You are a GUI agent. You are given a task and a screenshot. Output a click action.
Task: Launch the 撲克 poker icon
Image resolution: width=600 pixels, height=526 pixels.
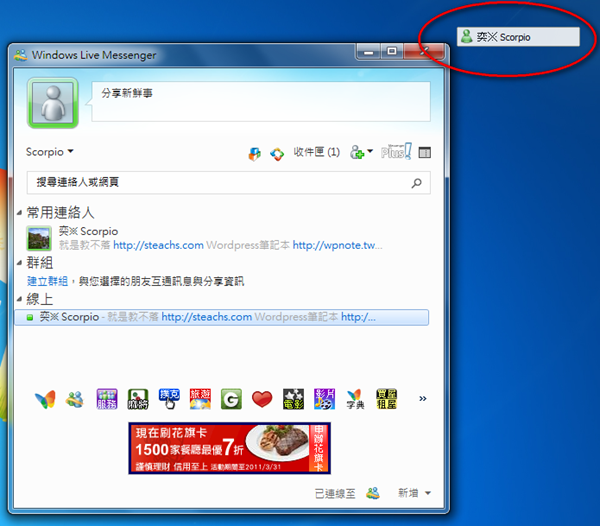pos(169,399)
